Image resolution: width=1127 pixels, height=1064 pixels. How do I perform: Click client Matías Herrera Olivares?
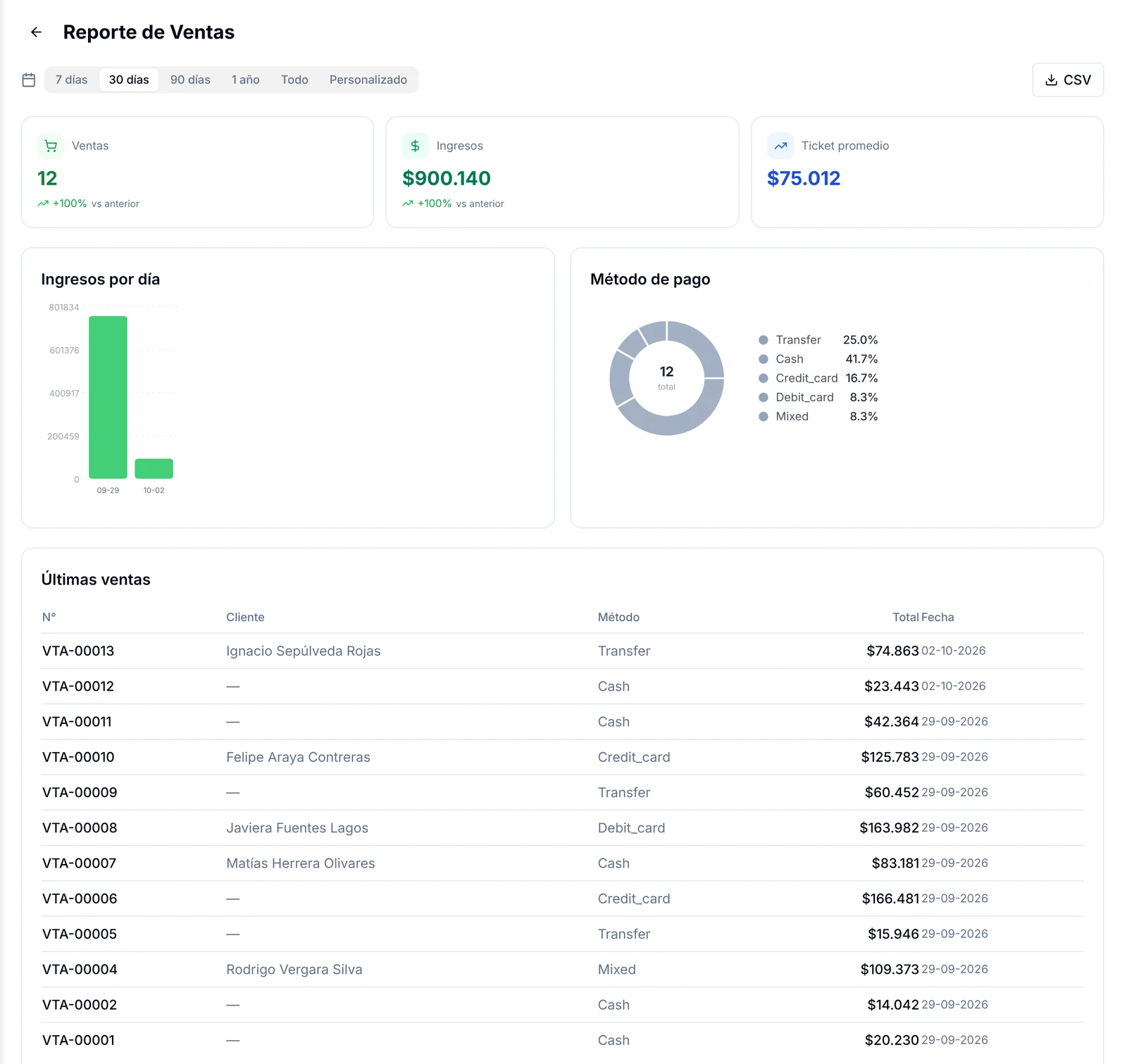click(301, 863)
